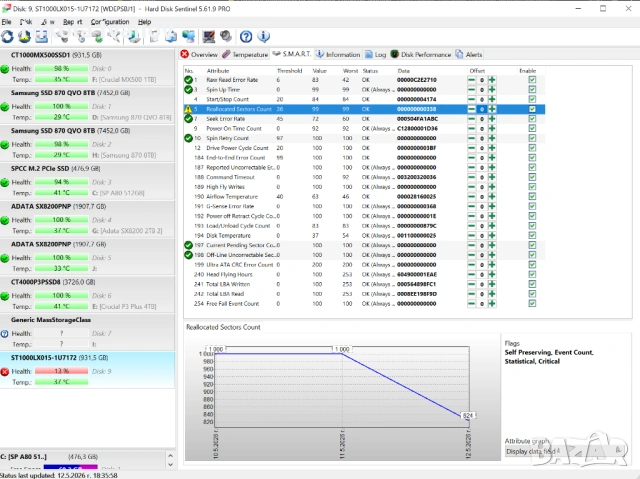Click the Attribute column header
The width and height of the screenshot is (640, 479).
tap(218, 71)
